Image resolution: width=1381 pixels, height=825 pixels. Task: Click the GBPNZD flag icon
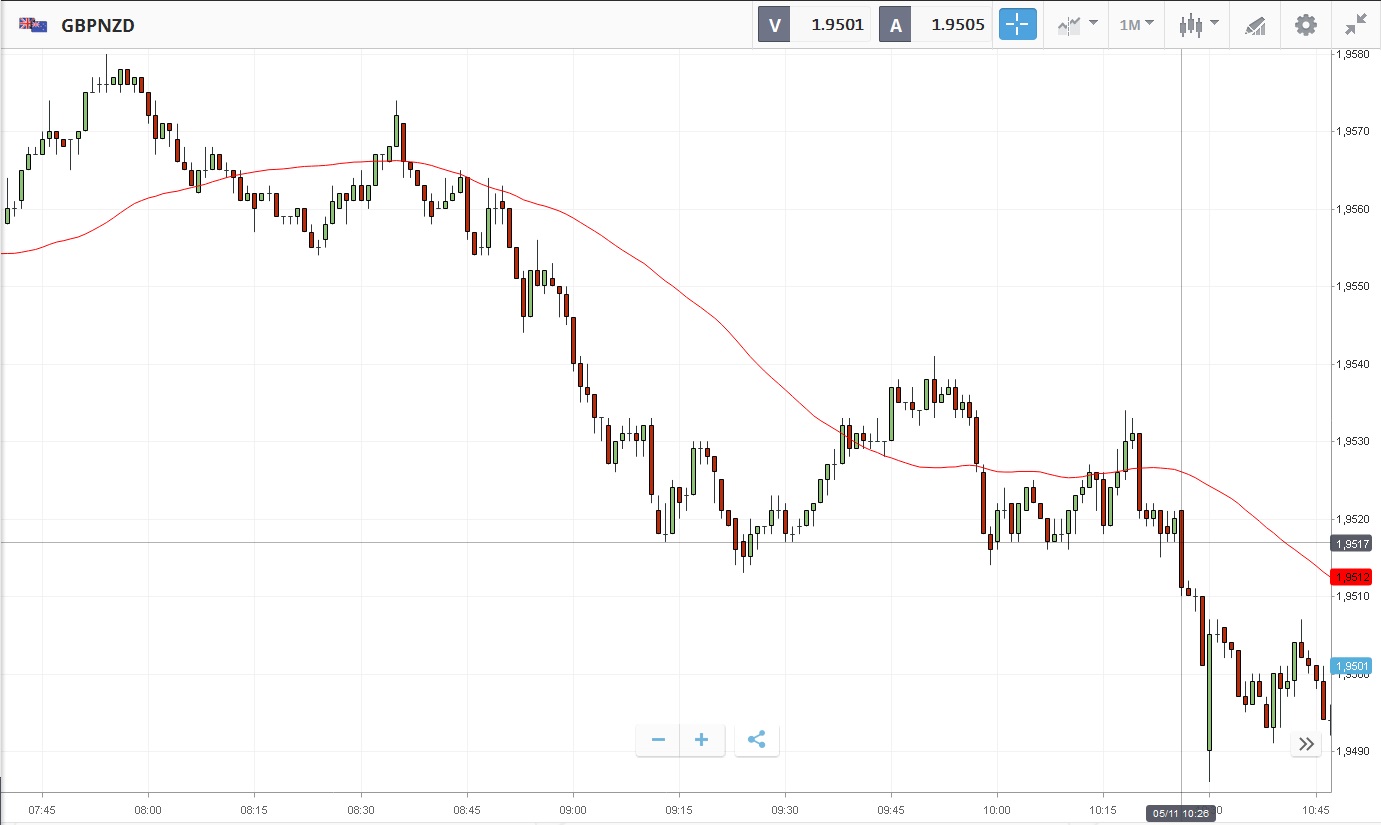pyautogui.click(x=33, y=25)
